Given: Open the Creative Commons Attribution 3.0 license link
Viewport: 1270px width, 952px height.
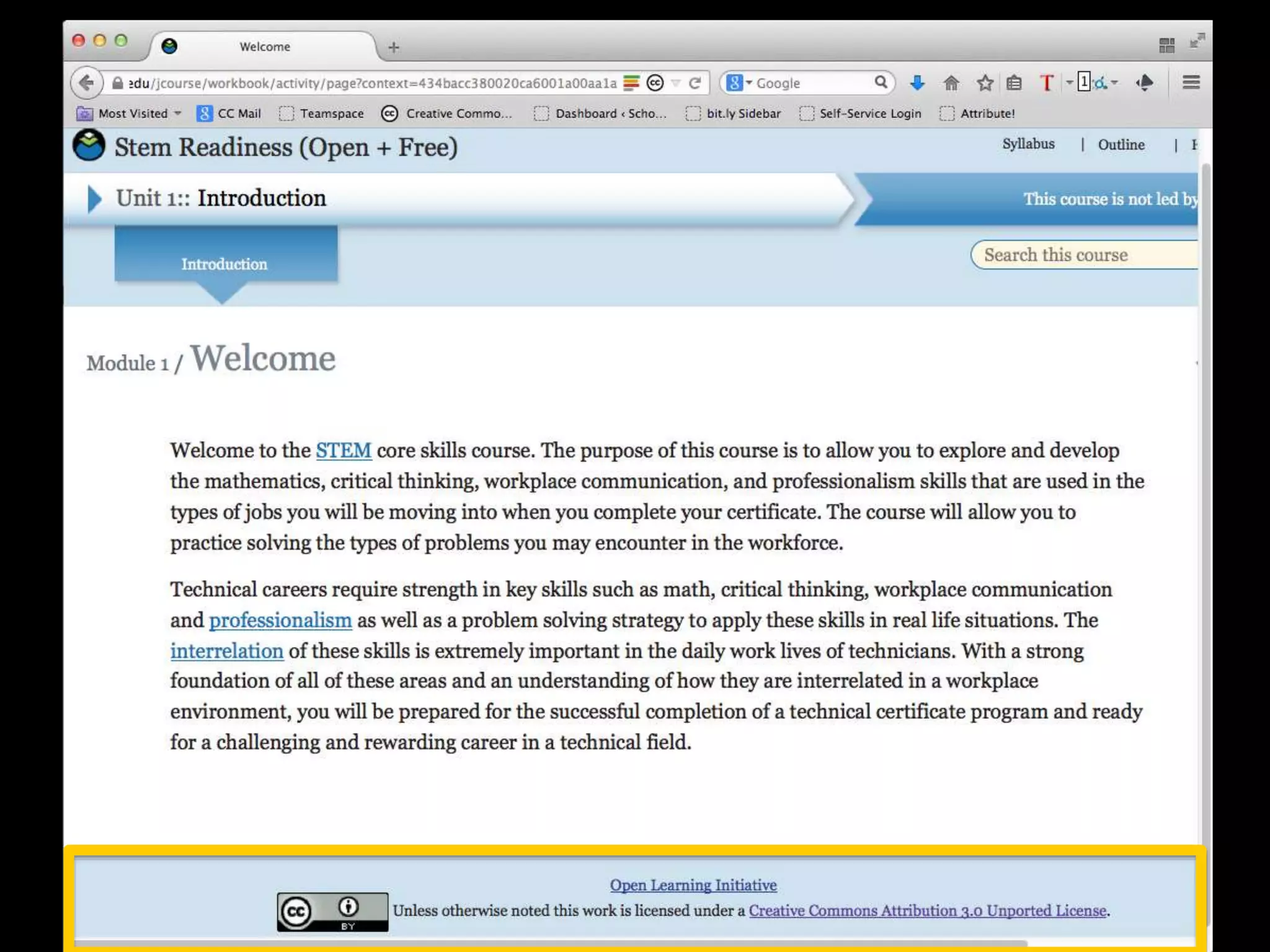Looking at the screenshot, I should [x=927, y=910].
